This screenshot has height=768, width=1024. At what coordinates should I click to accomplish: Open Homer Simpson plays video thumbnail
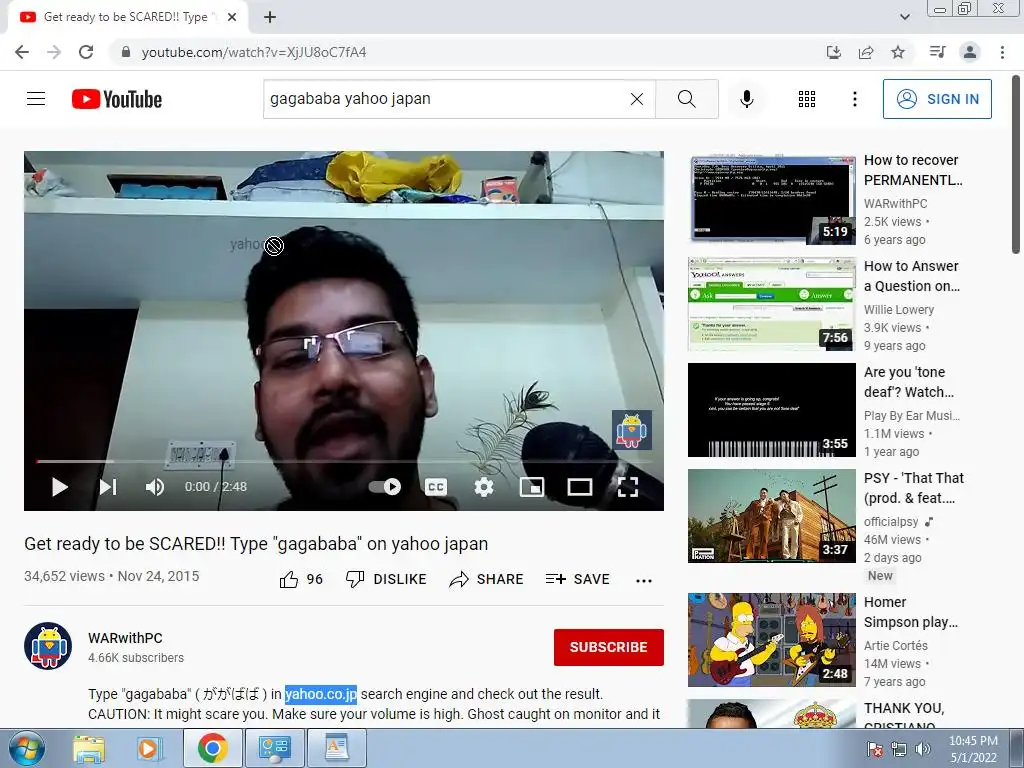pyautogui.click(x=772, y=640)
